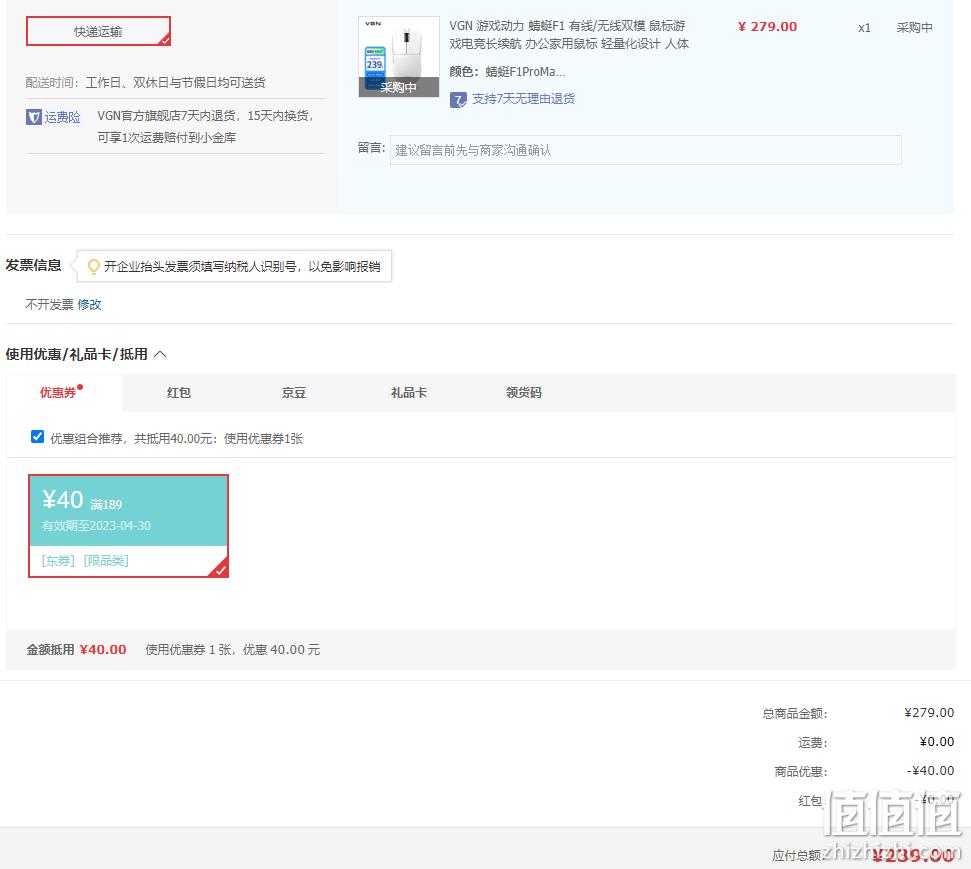This screenshot has width=971, height=869.
Task: Click the 商品优惠 -¥40.00 value
Action: pos(930,771)
